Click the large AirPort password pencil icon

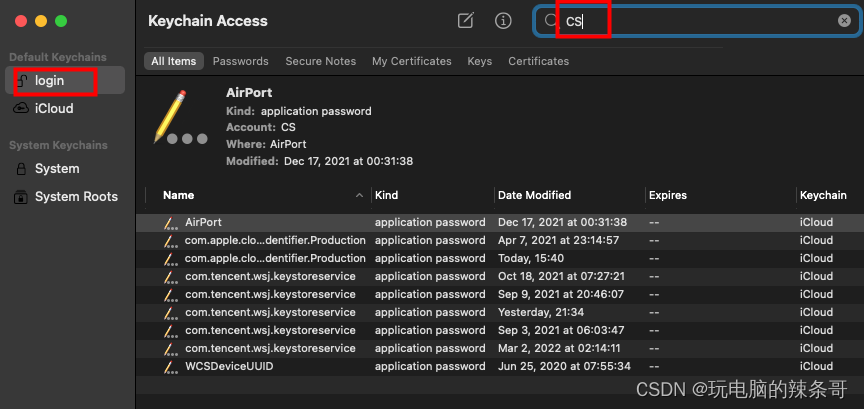pyautogui.click(x=180, y=117)
